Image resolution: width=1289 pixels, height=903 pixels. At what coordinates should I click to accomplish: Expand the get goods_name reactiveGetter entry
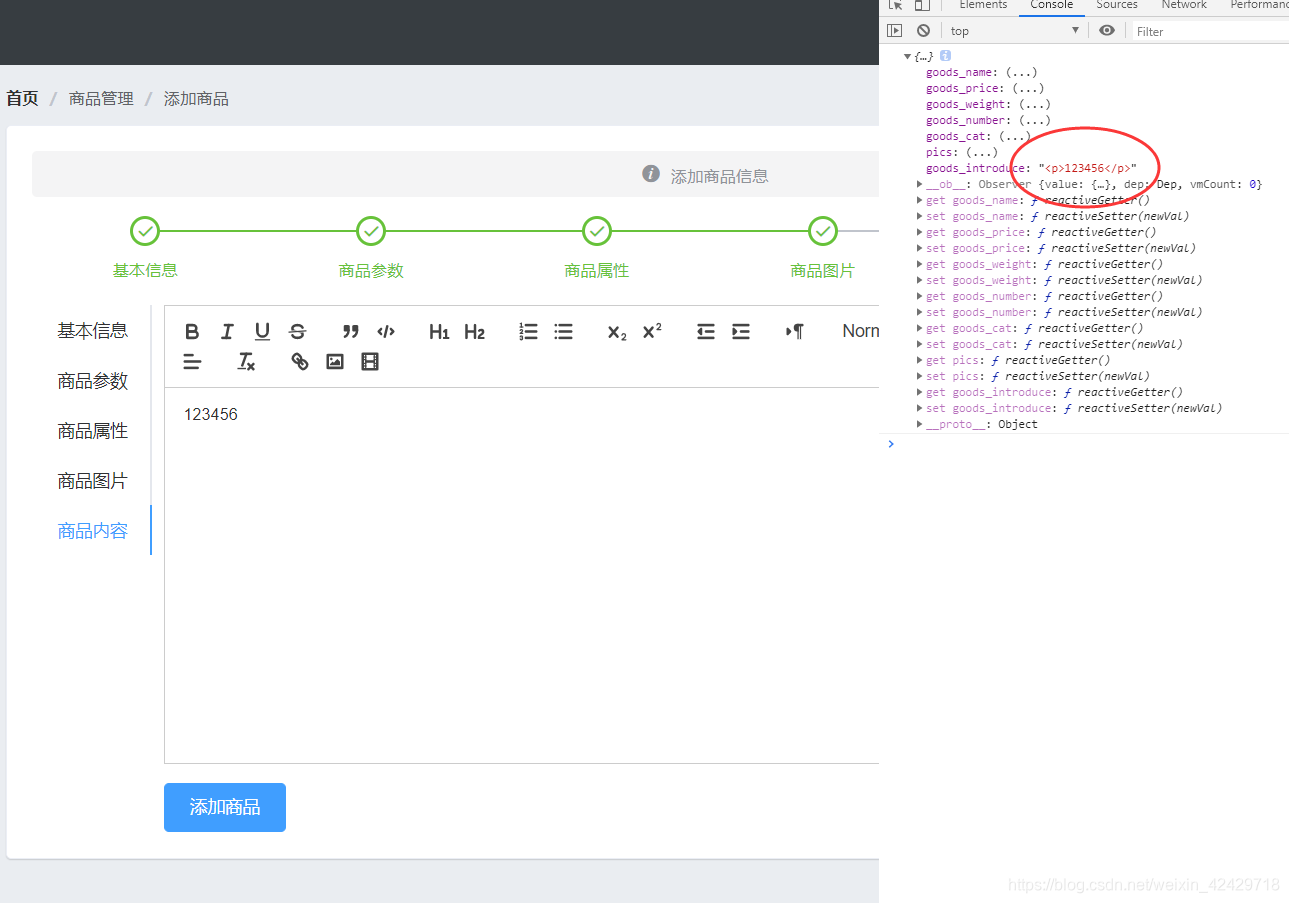(920, 200)
